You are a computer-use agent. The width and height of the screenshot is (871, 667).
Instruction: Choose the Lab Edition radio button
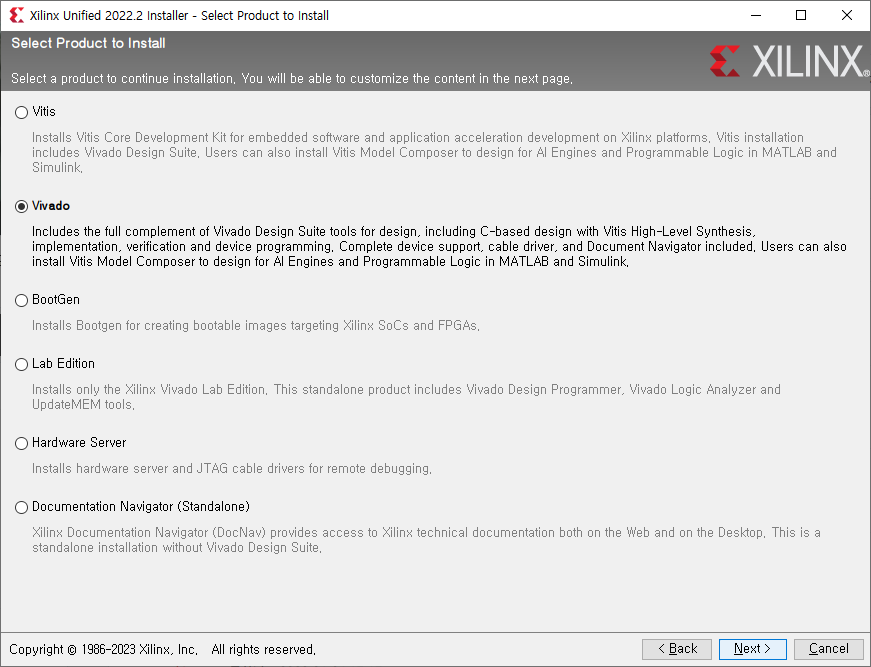click(21, 364)
